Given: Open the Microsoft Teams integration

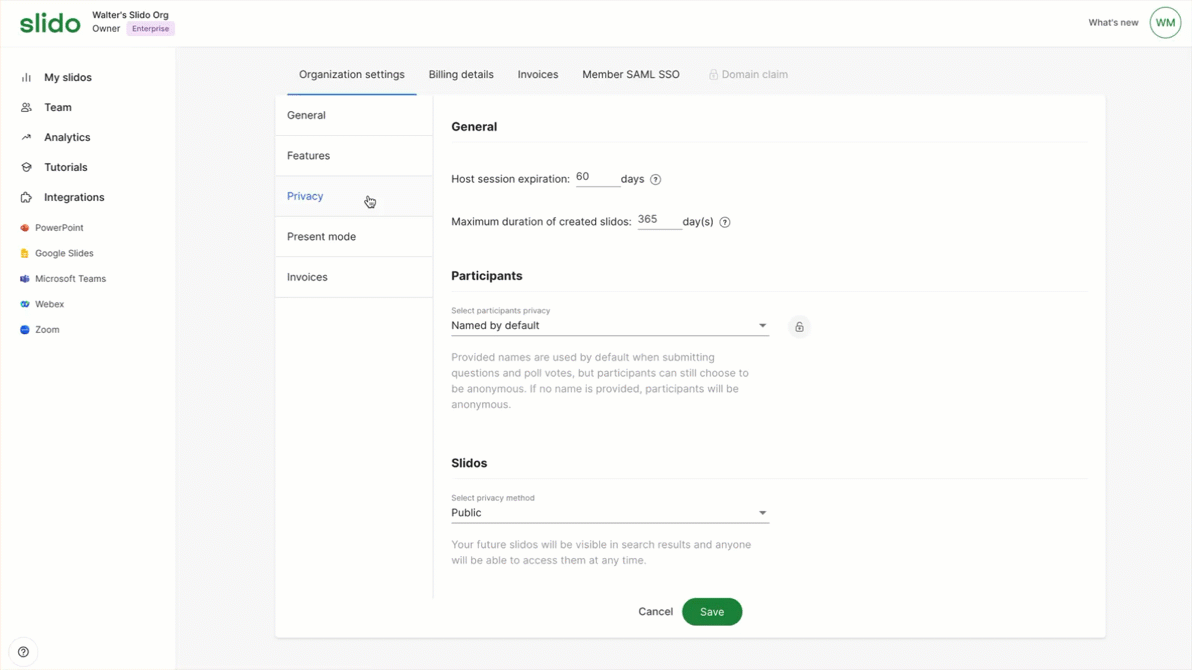Looking at the screenshot, I should (70, 279).
